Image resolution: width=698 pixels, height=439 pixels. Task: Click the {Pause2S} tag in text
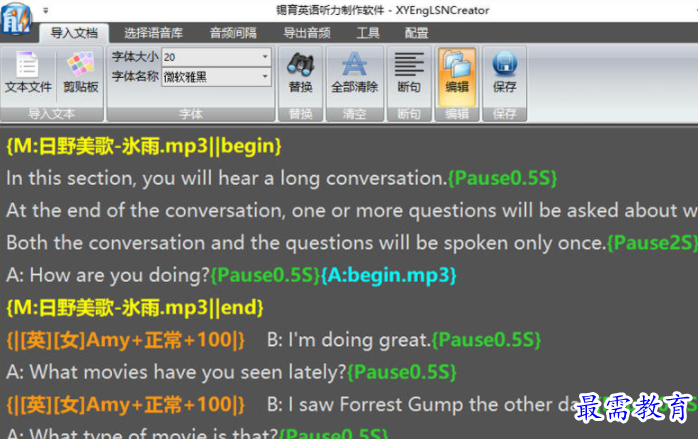point(642,243)
